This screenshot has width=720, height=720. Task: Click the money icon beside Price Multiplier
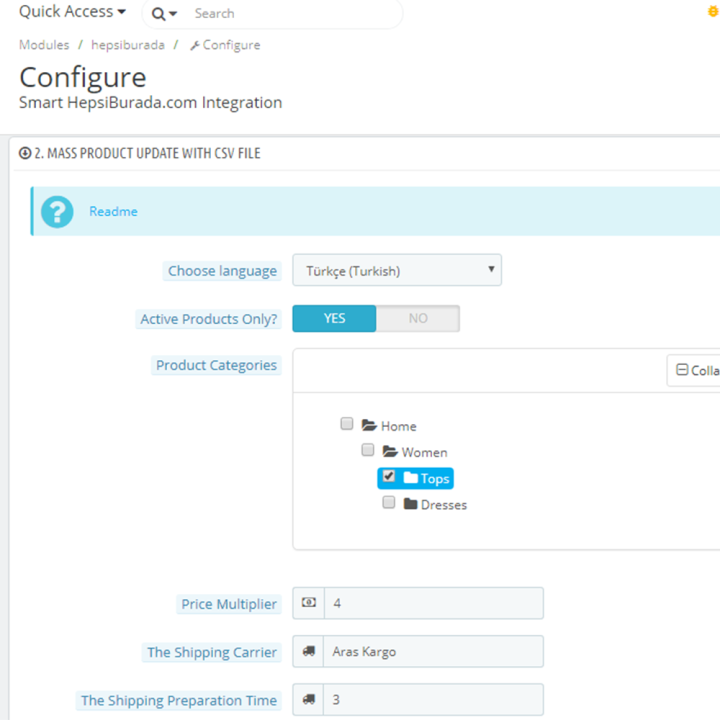pos(309,602)
